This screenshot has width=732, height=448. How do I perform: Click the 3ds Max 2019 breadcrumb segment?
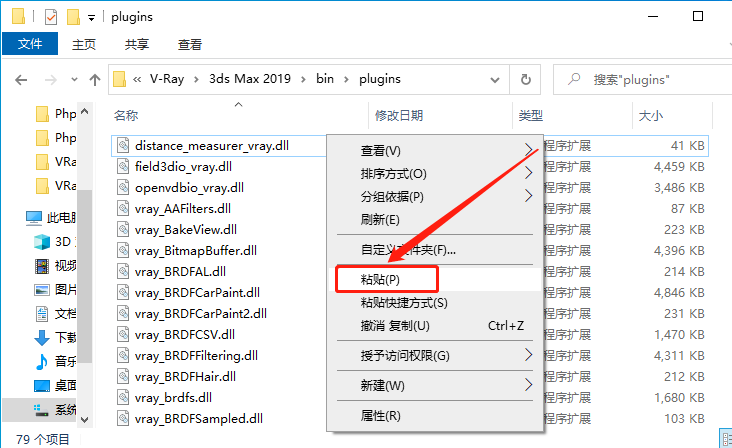coord(250,79)
